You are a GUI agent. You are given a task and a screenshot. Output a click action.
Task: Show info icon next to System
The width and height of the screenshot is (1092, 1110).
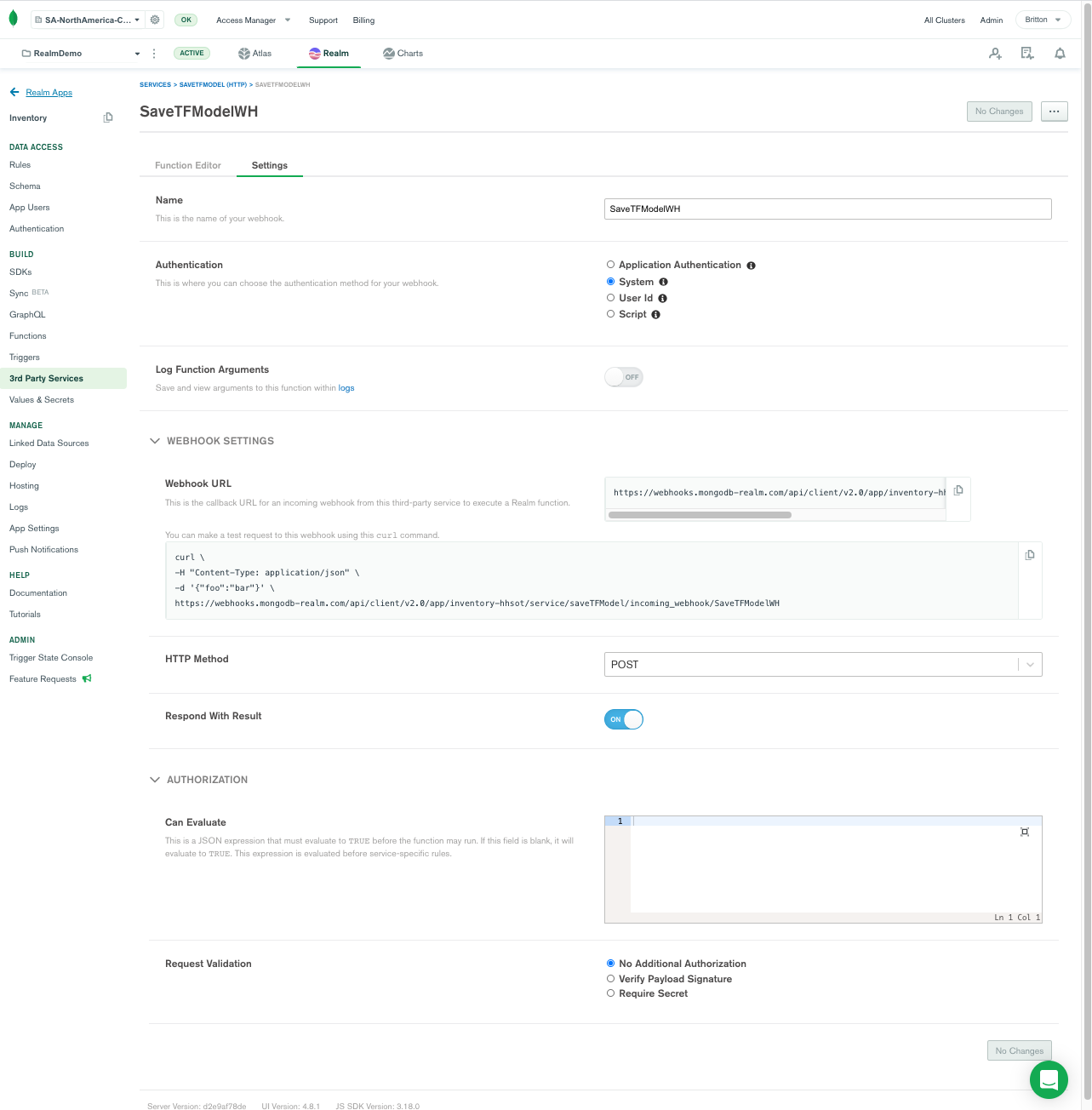pos(663,282)
